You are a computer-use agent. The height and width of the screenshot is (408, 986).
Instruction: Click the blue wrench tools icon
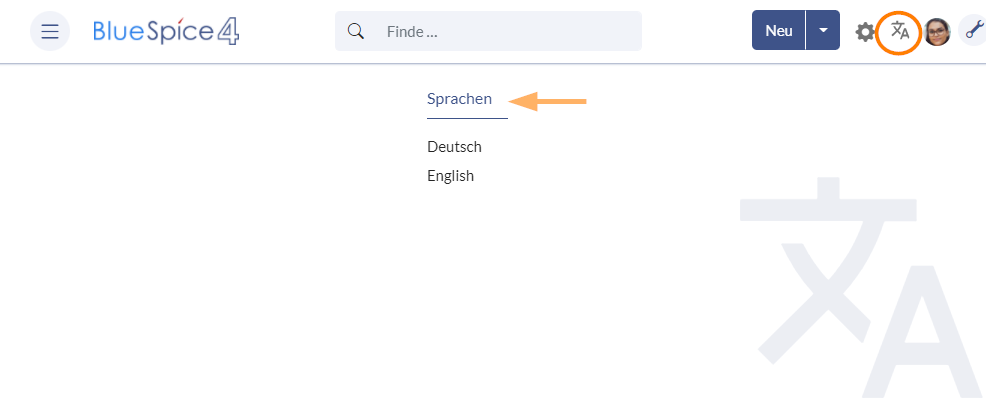pyautogui.click(x=974, y=30)
